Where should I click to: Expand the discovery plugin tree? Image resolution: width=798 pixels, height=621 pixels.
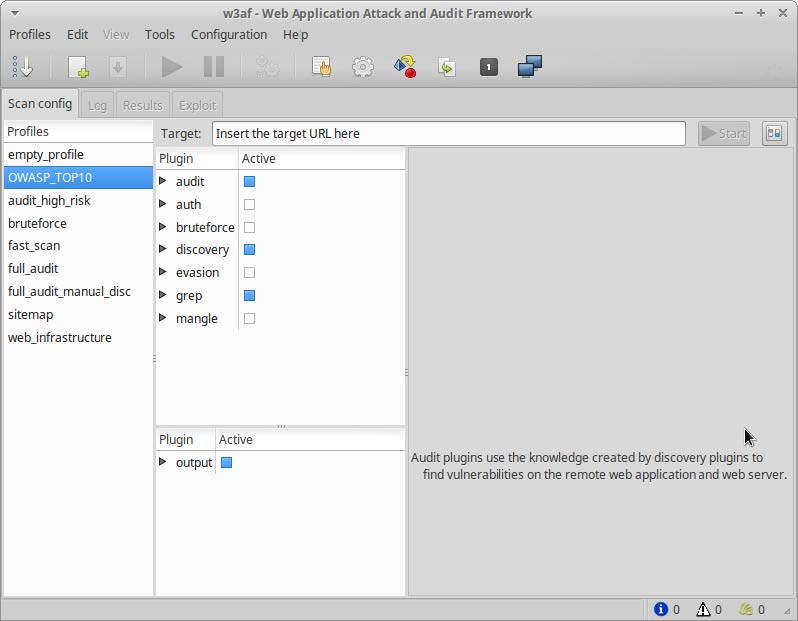(163, 249)
